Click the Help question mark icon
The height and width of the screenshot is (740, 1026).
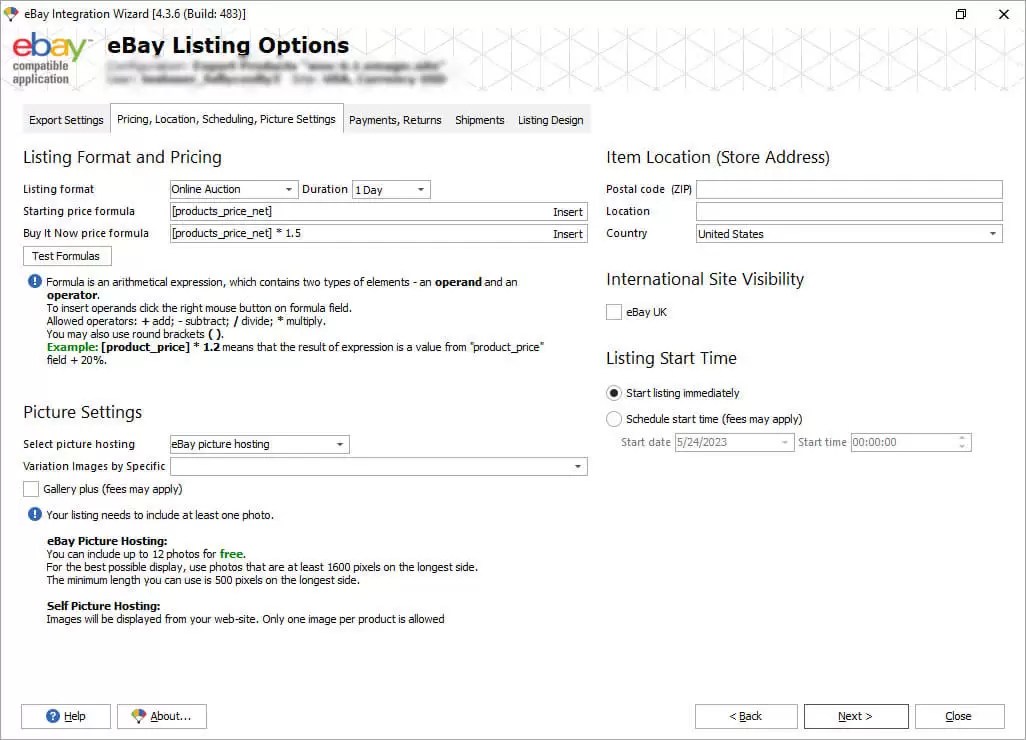point(50,716)
